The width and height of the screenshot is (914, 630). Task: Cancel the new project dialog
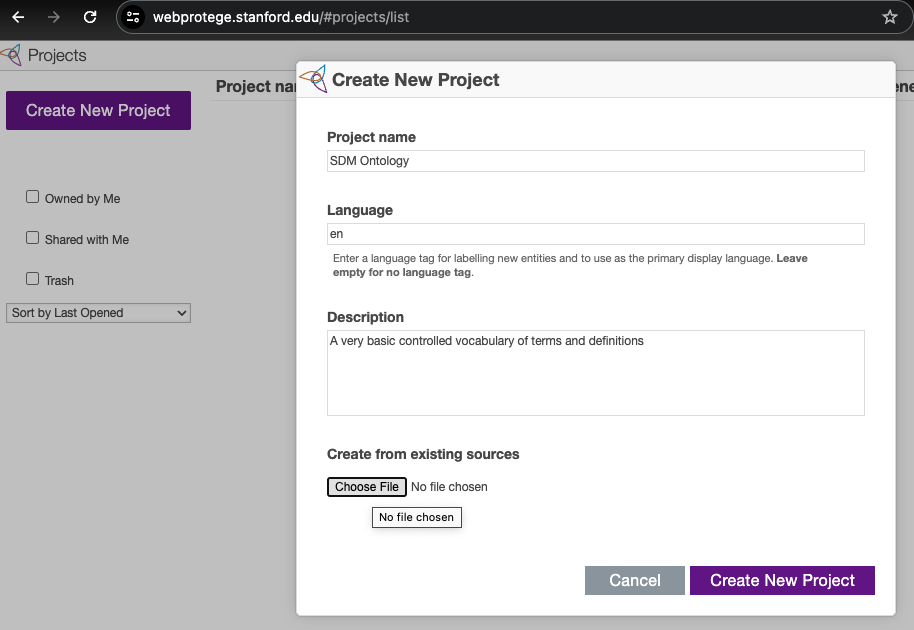pos(634,580)
